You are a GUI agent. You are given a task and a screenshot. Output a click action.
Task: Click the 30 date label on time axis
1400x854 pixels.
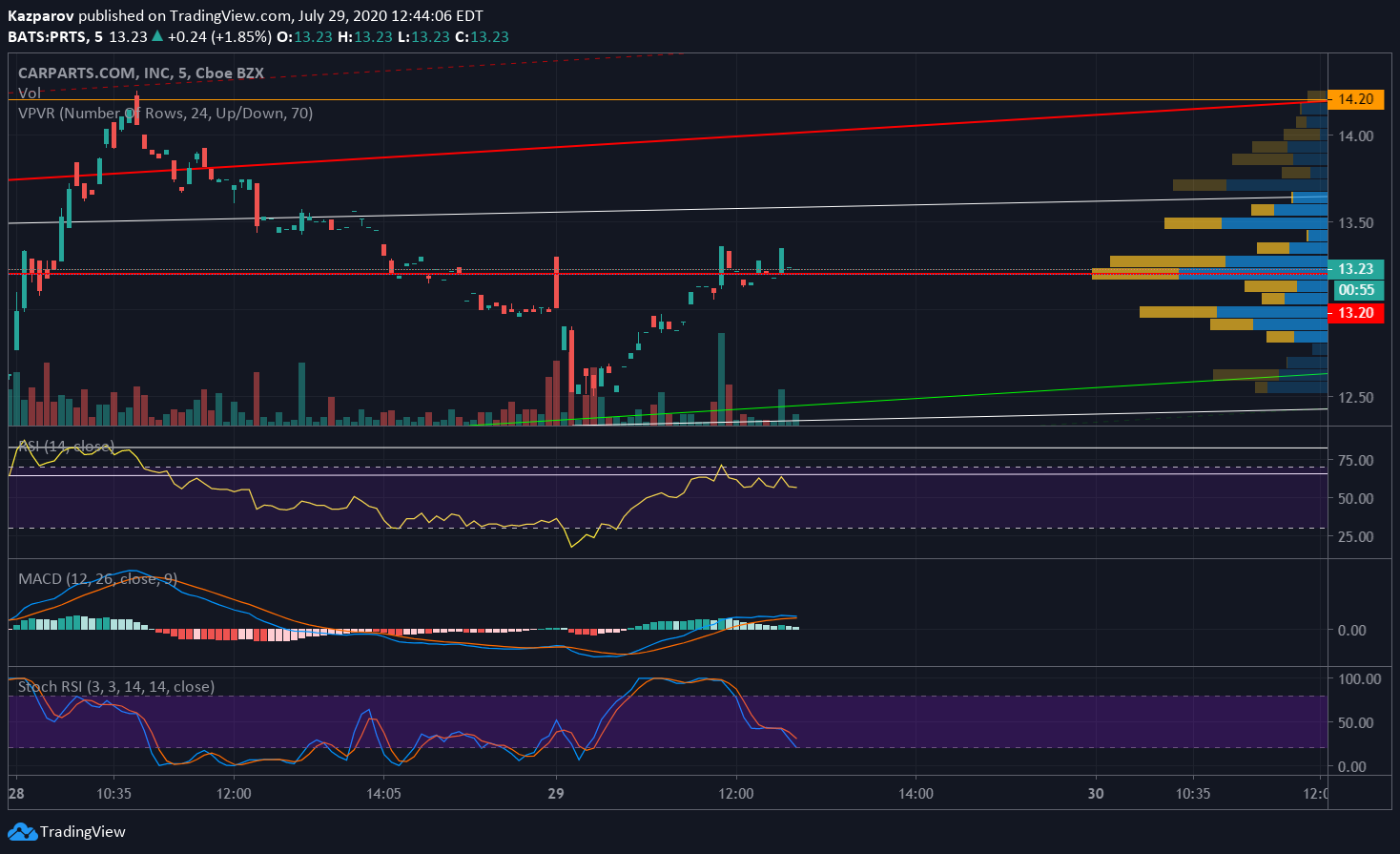click(x=1096, y=794)
